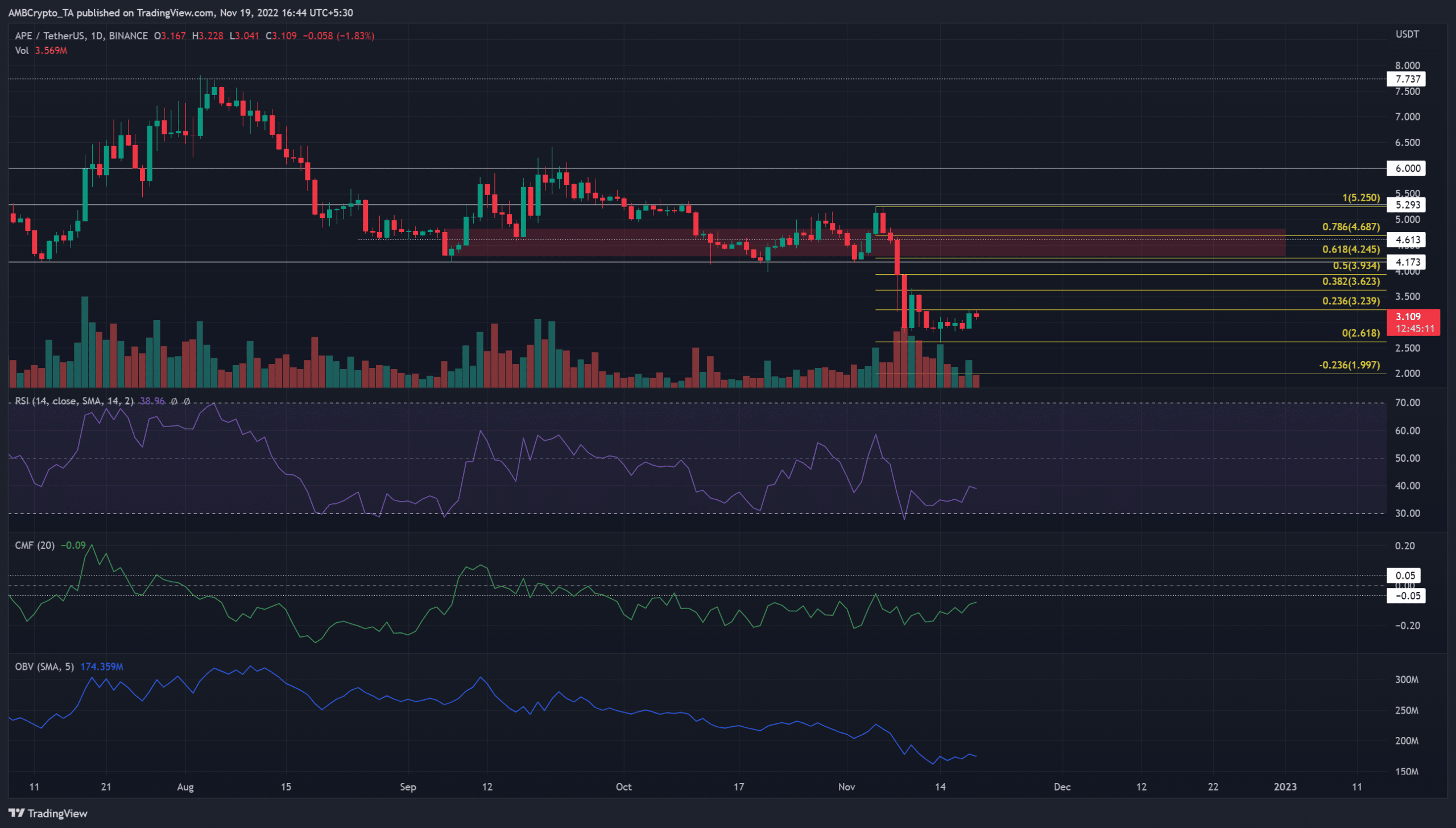Click the 12:45:11 candle countdown timer
Image resolution: width=1456 pixels, height=828 pixels.
click(x=1415, y=329)
